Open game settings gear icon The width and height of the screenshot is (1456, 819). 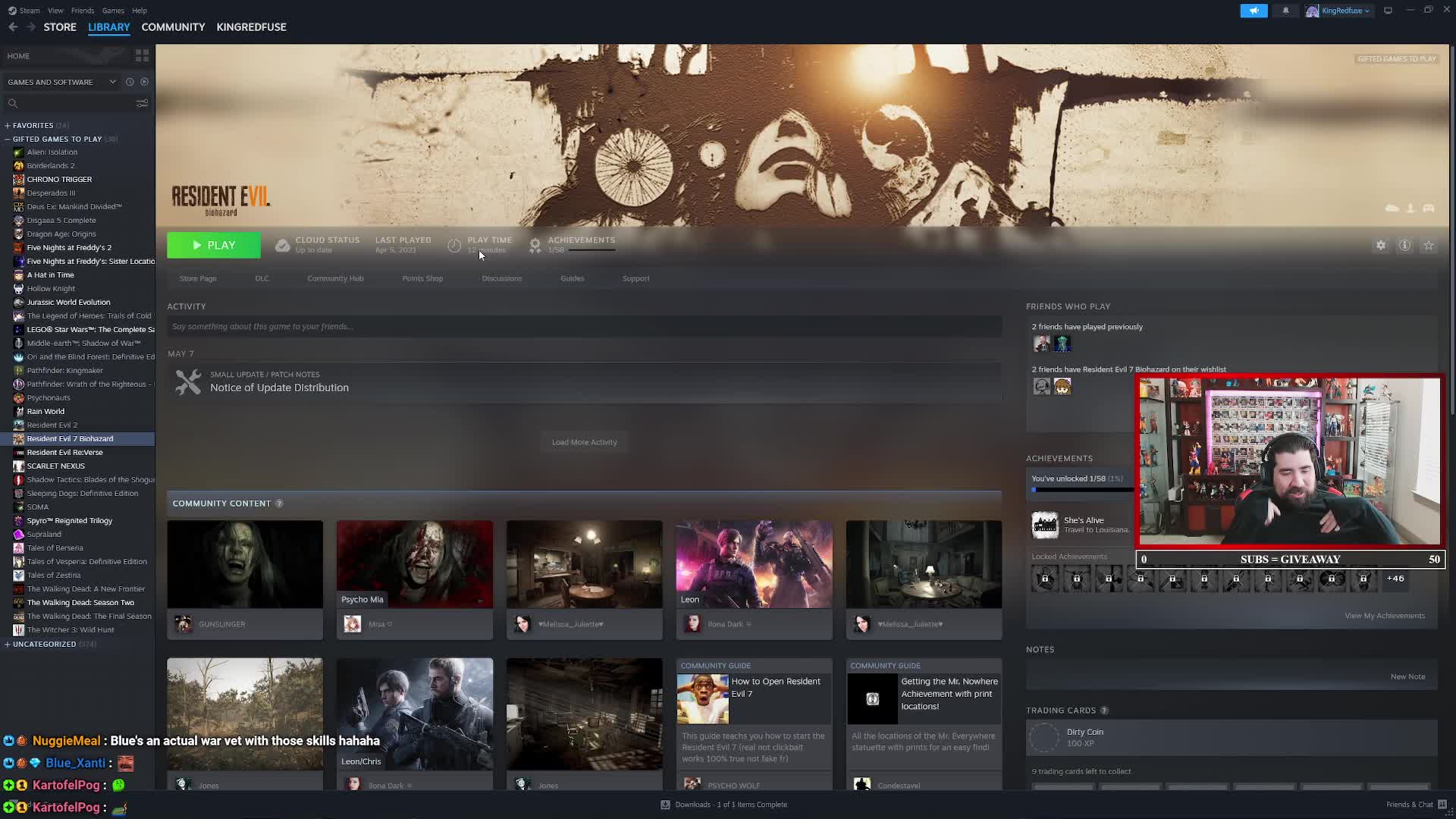click(x=1381, y=246)
